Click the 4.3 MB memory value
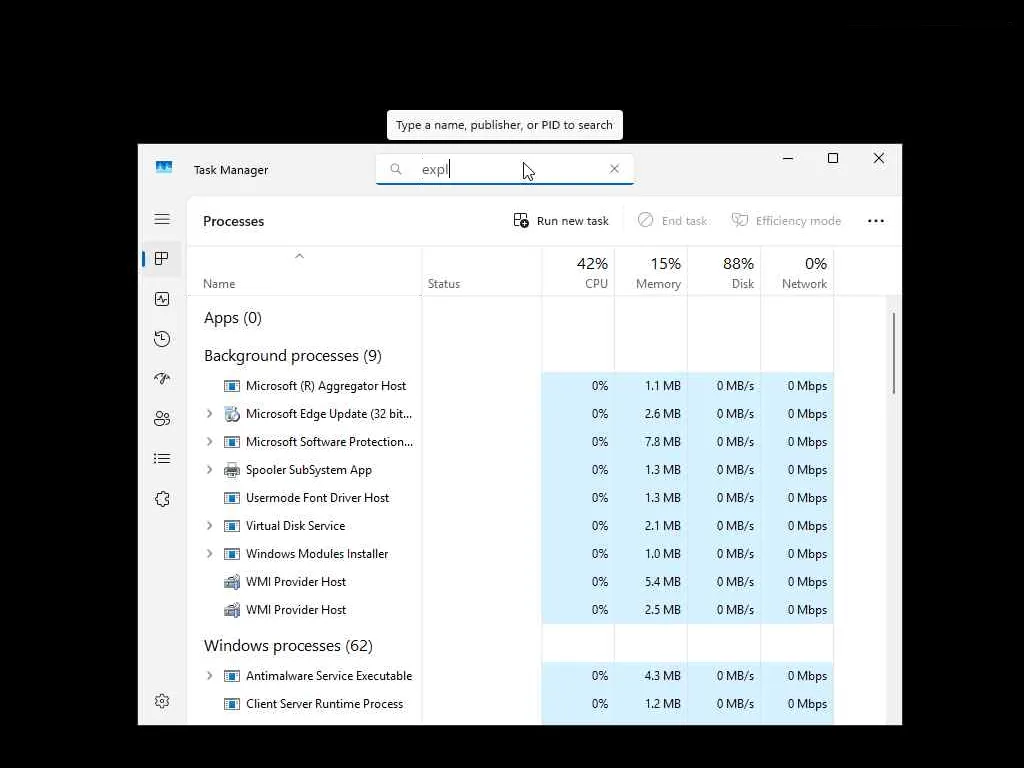The height and width of the screenshot is (768, 1024). [x=662, y=676]
